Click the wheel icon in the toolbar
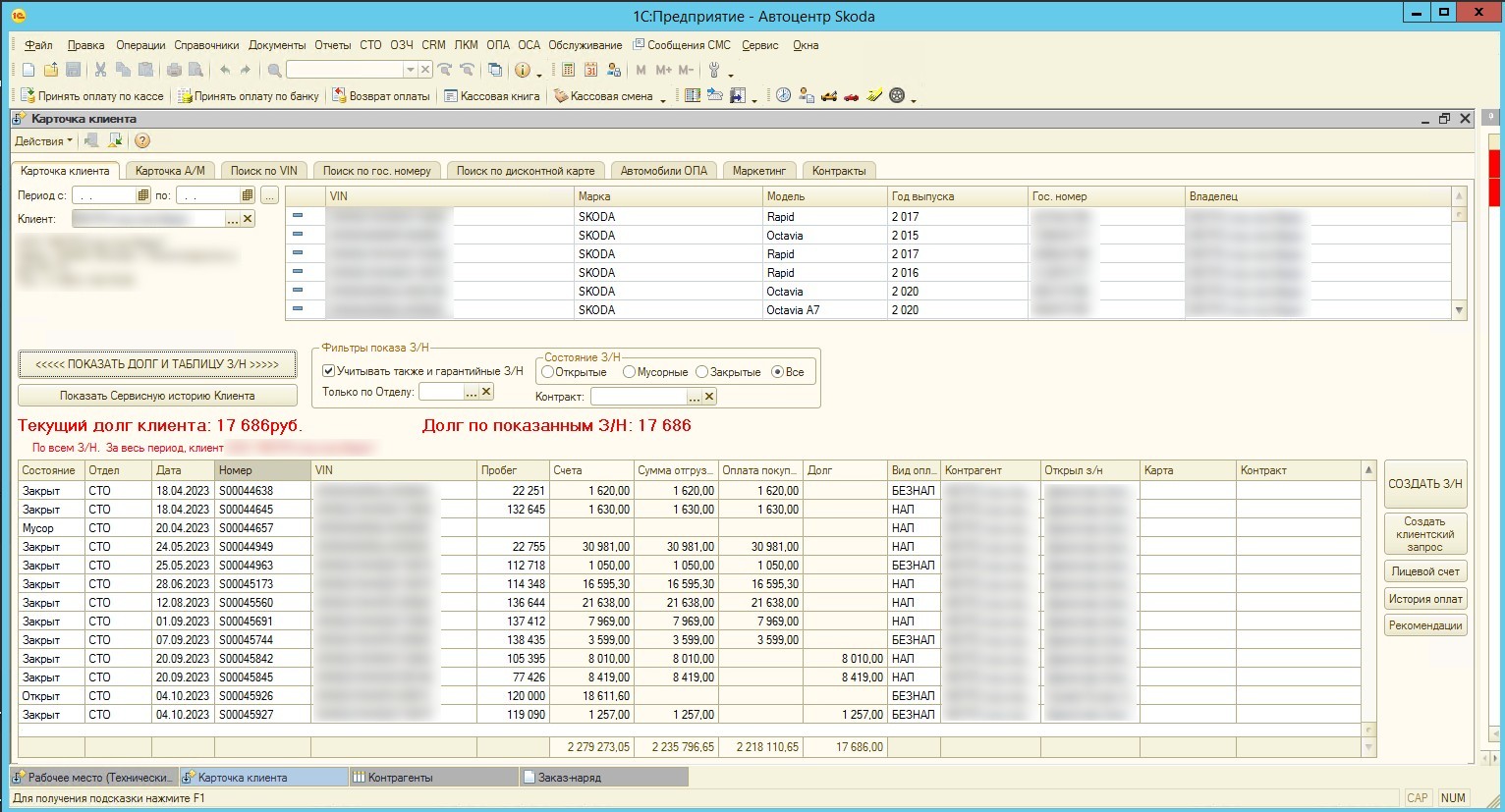The height and width of the screenshot is (812, 1505). click(x=897, y=96)
